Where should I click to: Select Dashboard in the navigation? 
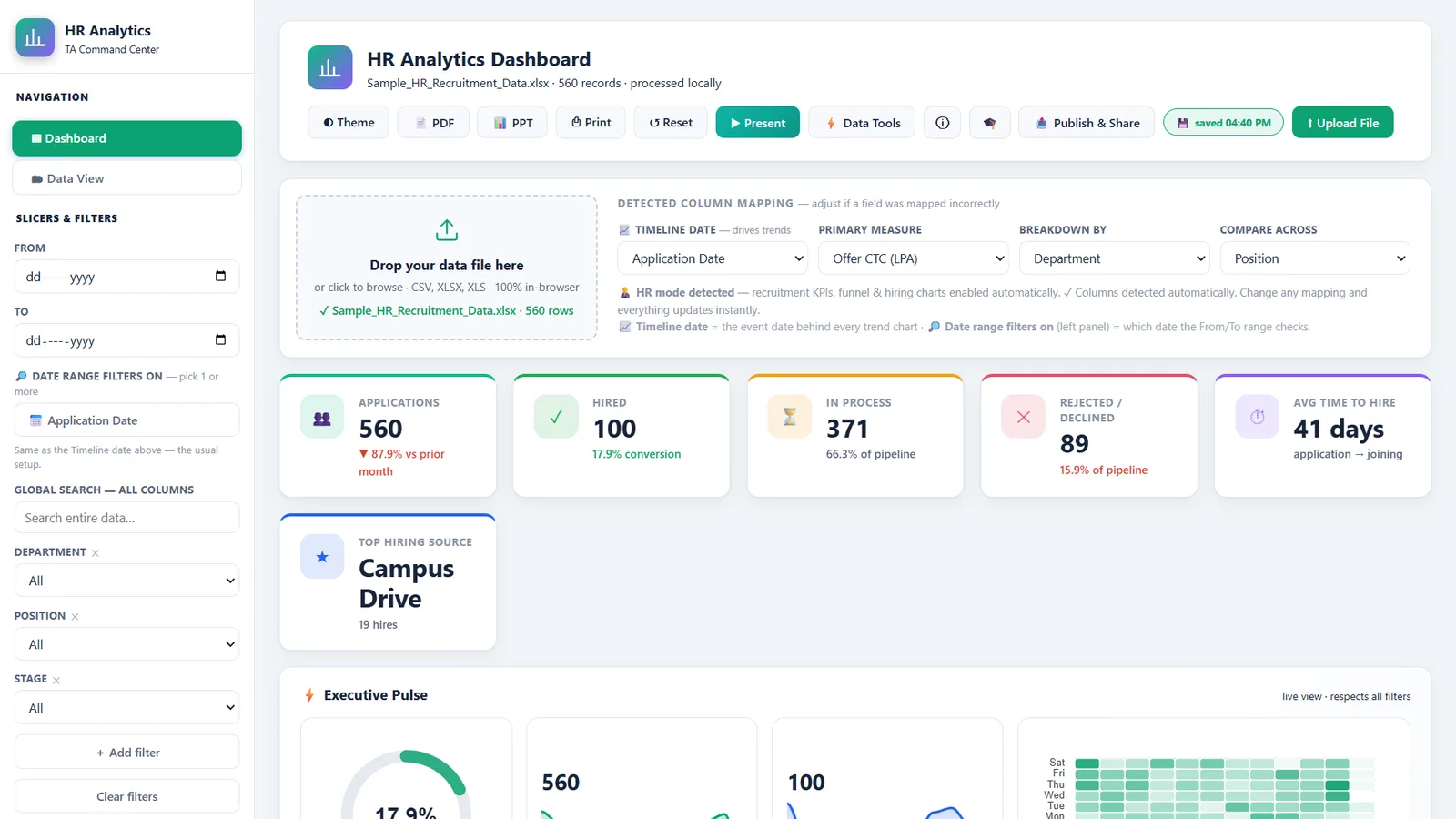coord(126,138)
